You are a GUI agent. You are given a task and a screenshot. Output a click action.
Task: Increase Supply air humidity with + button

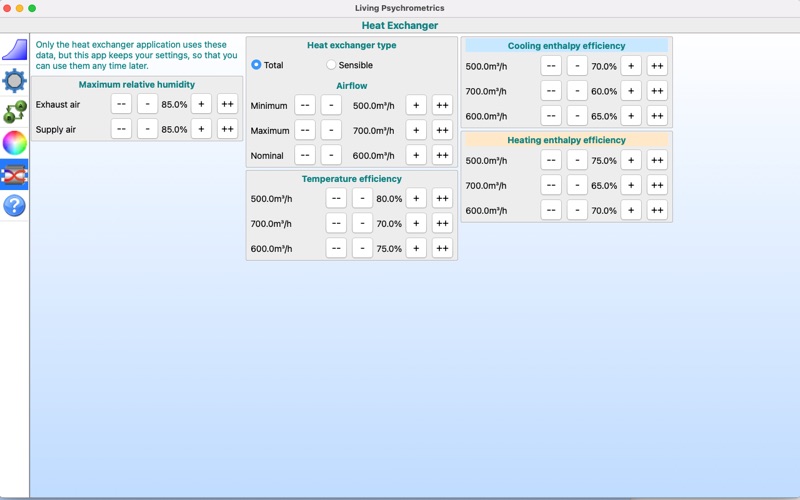(201, 129)
